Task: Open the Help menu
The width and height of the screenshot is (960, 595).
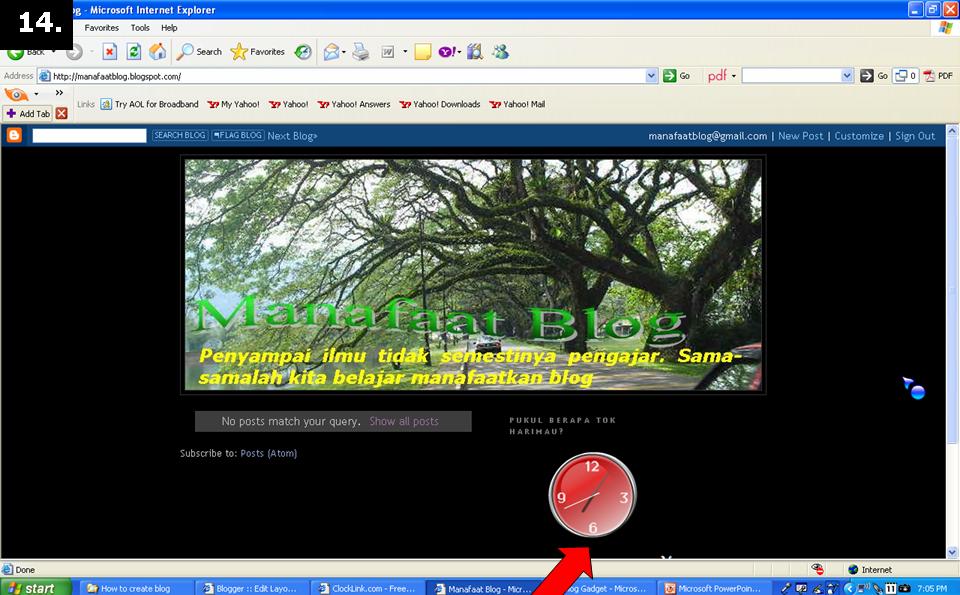Action: coord(169,28)
